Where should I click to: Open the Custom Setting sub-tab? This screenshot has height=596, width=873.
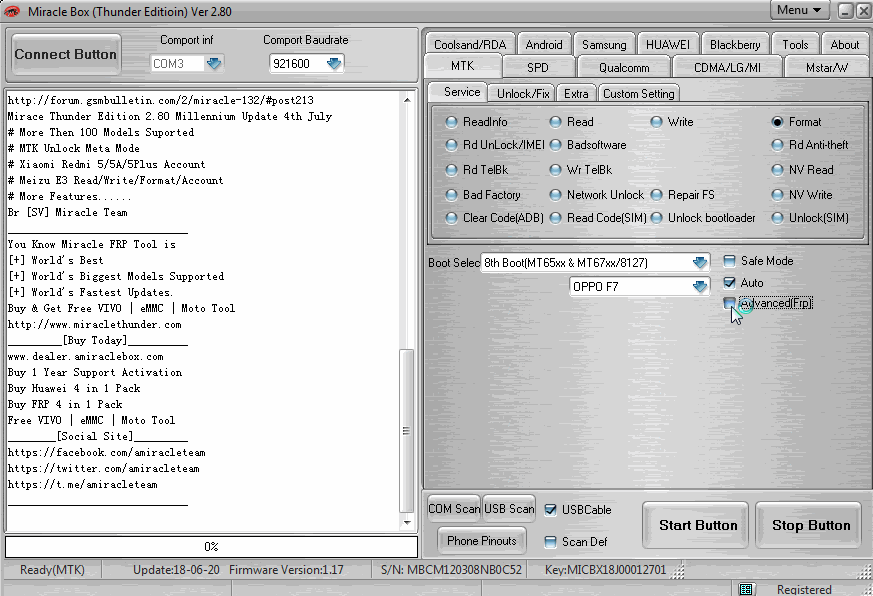(639, 94)
